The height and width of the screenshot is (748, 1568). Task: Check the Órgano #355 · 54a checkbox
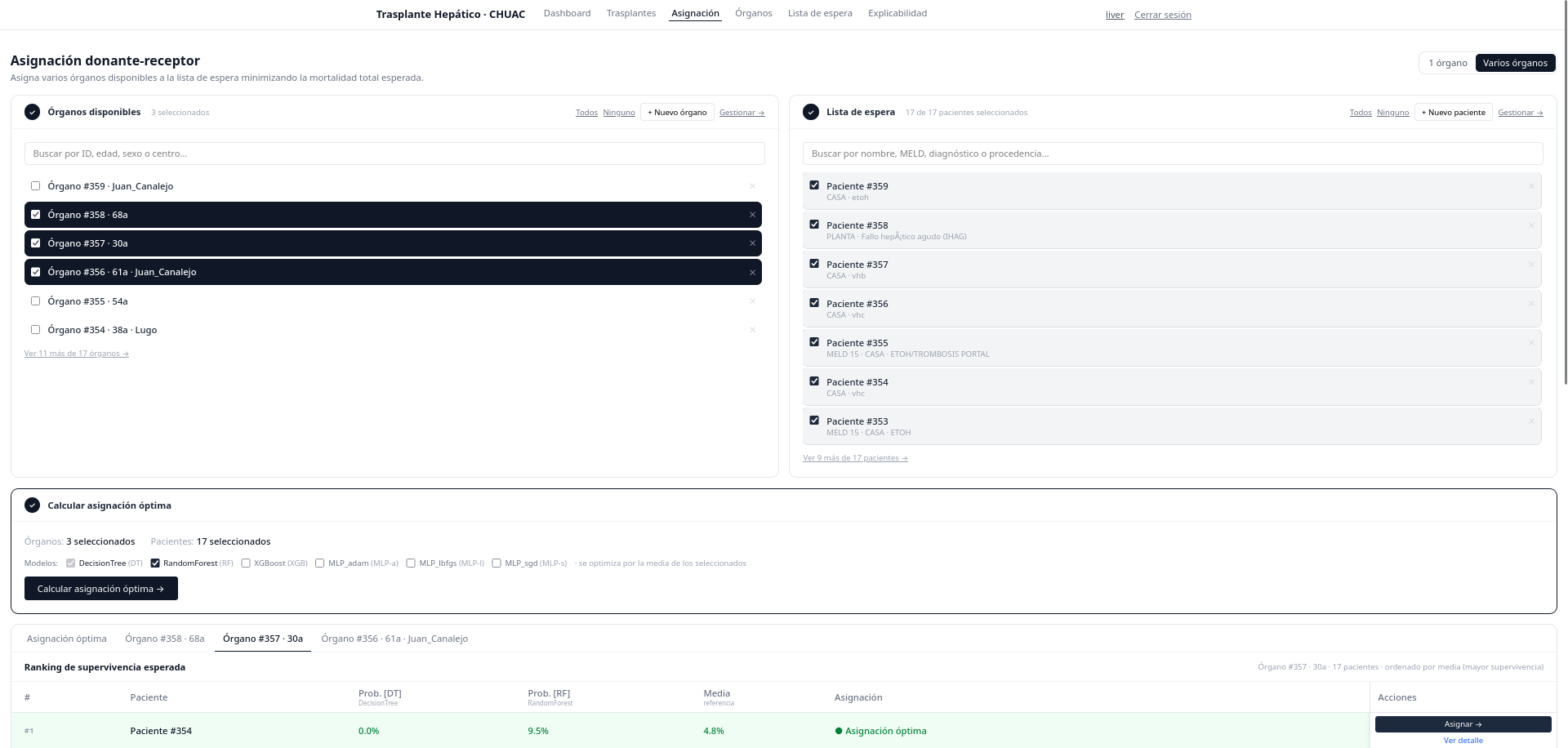[x=35, y=301]
